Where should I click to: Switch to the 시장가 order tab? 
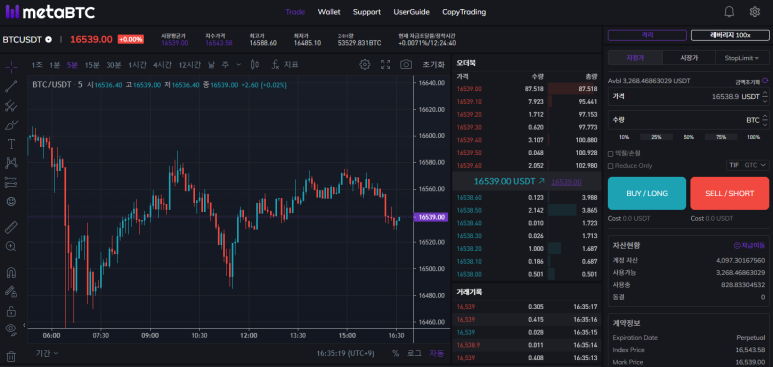(689, 58)
